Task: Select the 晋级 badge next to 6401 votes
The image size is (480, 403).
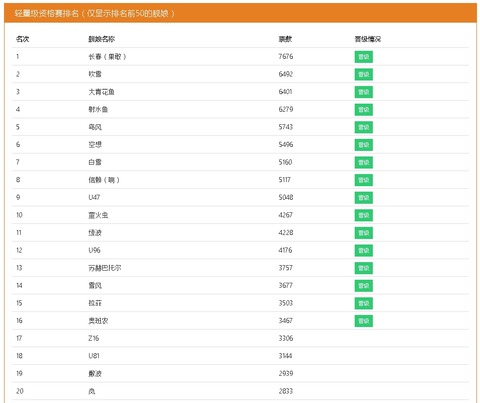Action: 363,92
